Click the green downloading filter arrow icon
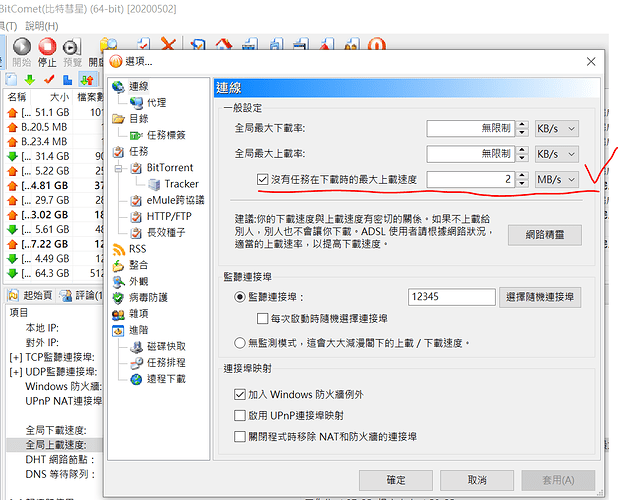Screen dimensions: 618x500 [30, 80]
